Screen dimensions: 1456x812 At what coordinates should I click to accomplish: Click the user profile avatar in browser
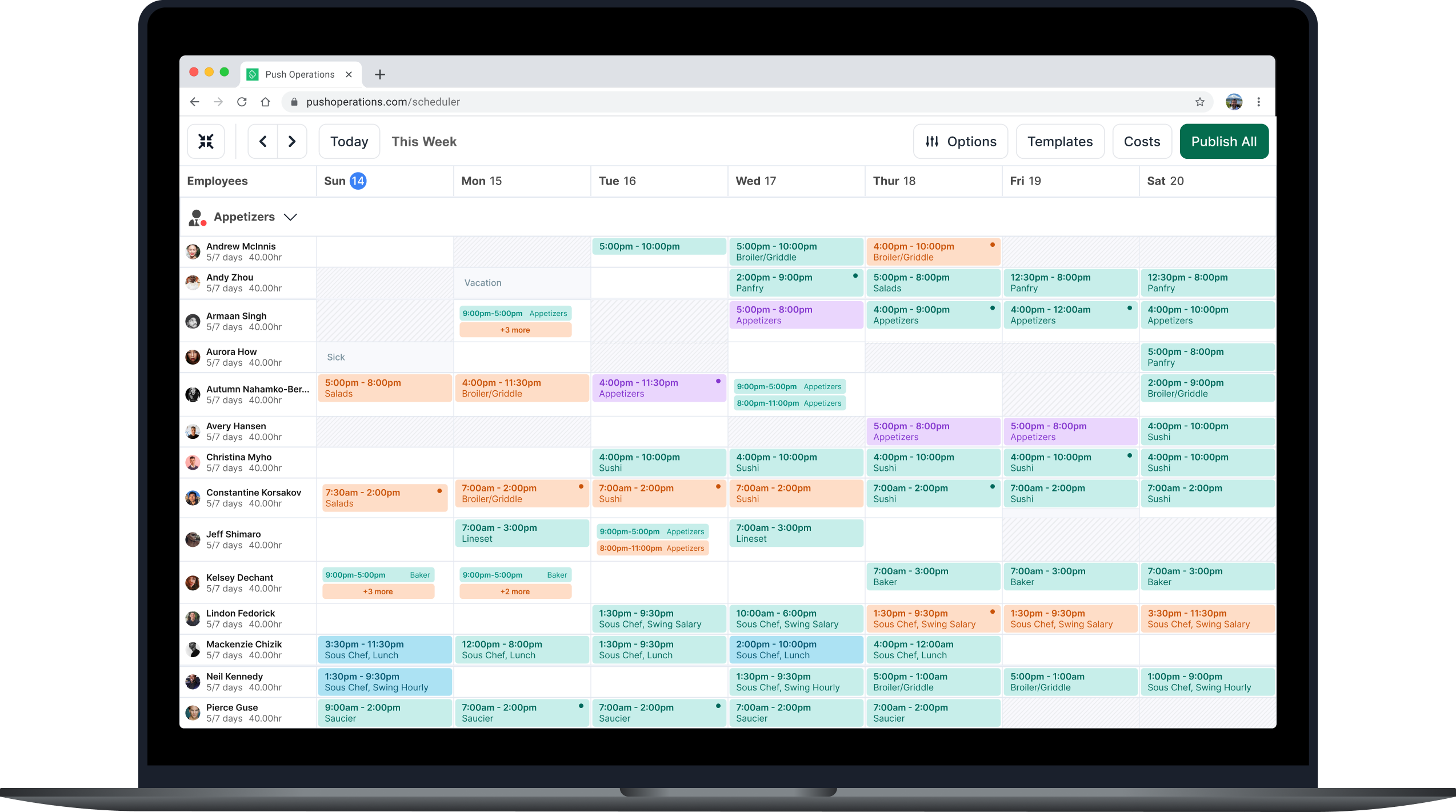coord(1234,102)
